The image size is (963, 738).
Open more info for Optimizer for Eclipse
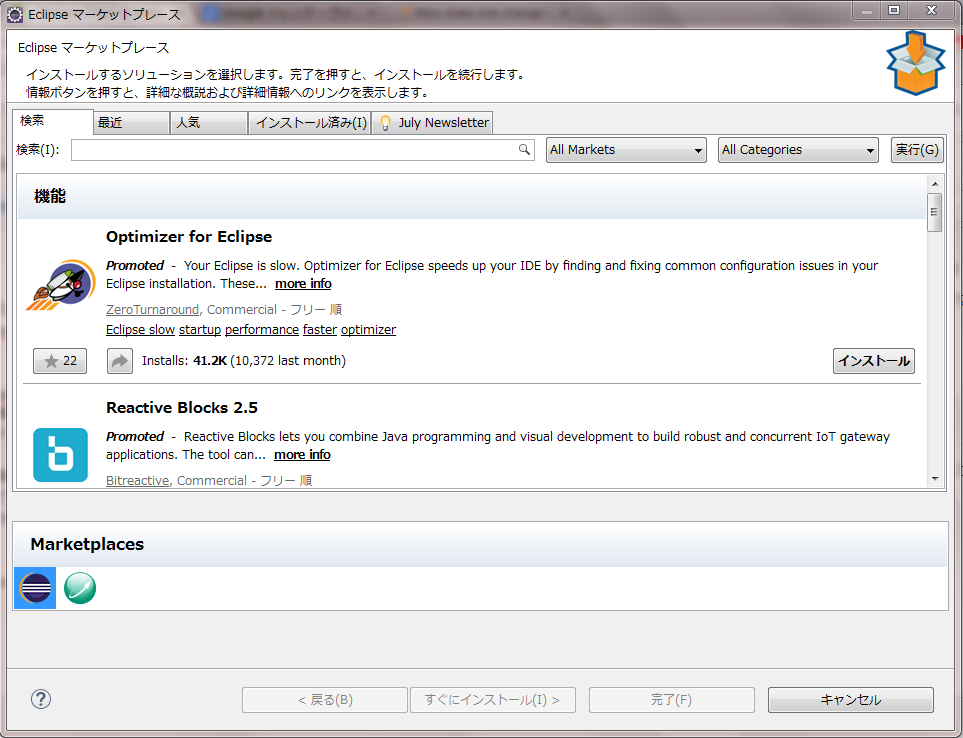[x=303, y=284]
